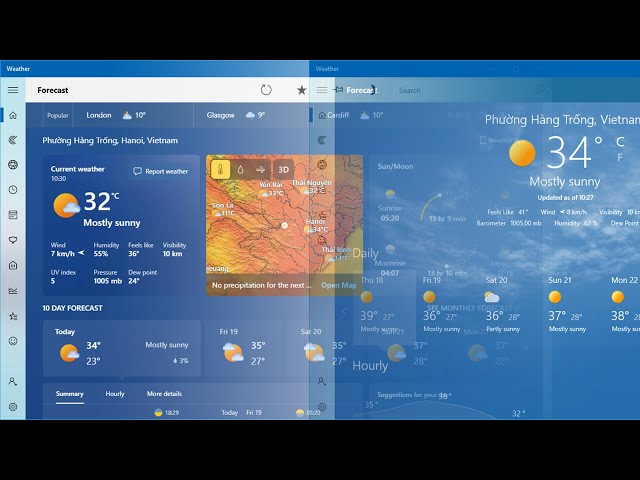Viewport: 640px width, 480px height.
Task: Open the account icon in right window sidebar
Action: click(x=322, y=381)
